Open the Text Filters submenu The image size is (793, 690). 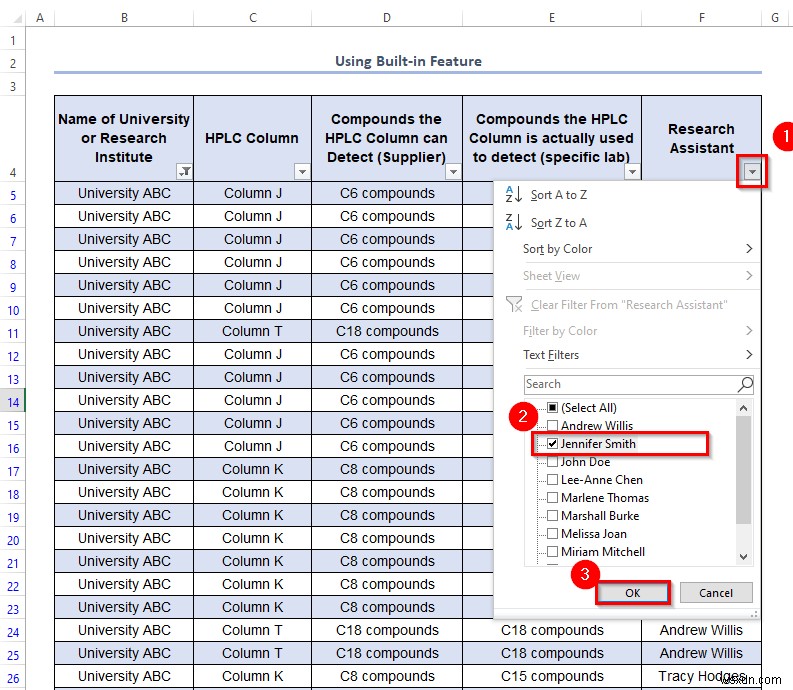pyautogui.click(x=639, y=355)
